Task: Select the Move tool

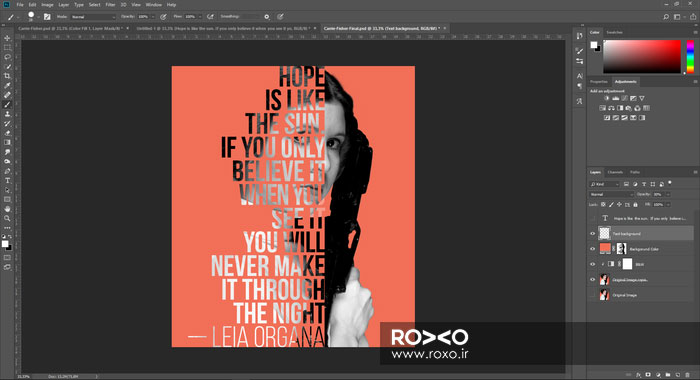Action: coord(7,38)
